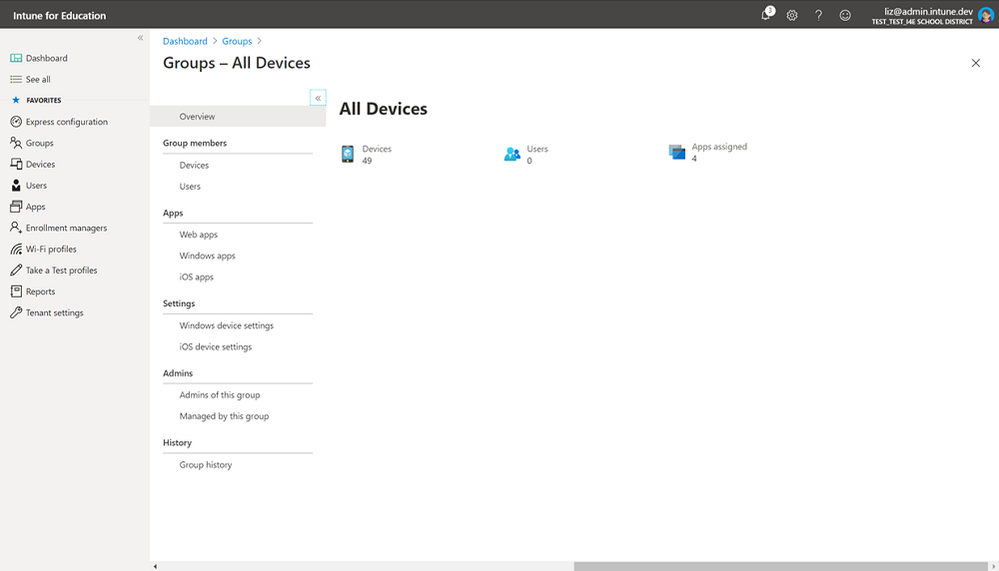Click the Apps assigned tile icon

click(677, 152)
